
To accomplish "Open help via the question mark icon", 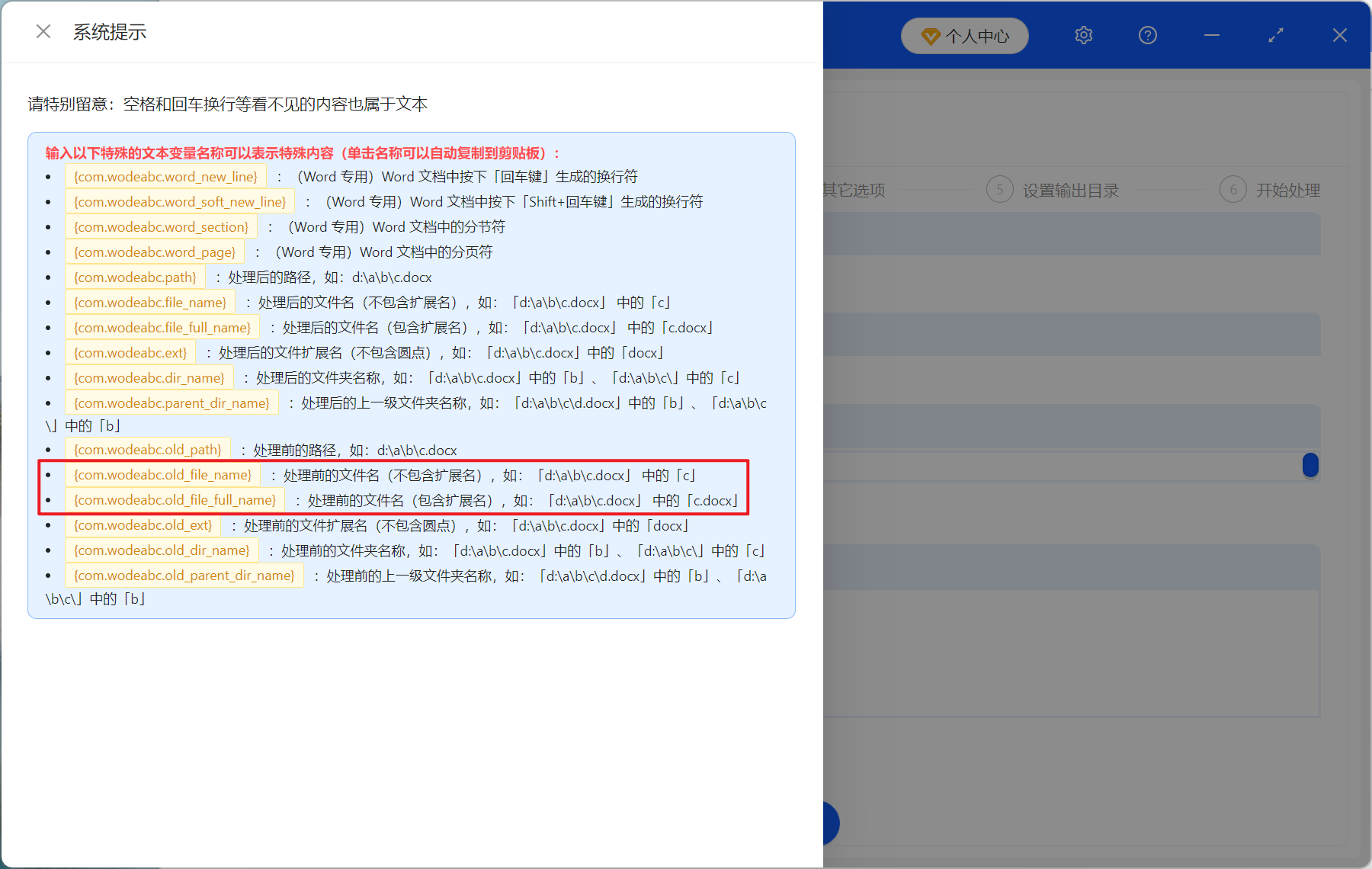I will tap(1147, 35).
